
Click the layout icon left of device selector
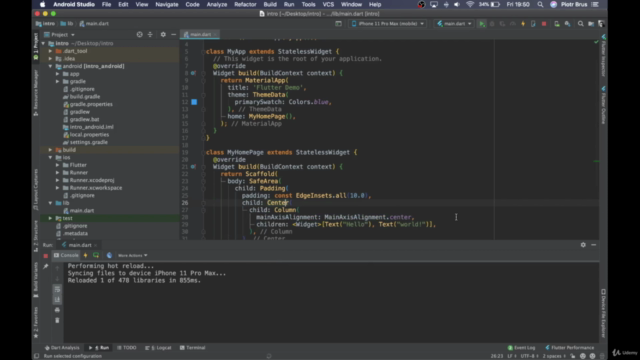(x=338, y=24)
